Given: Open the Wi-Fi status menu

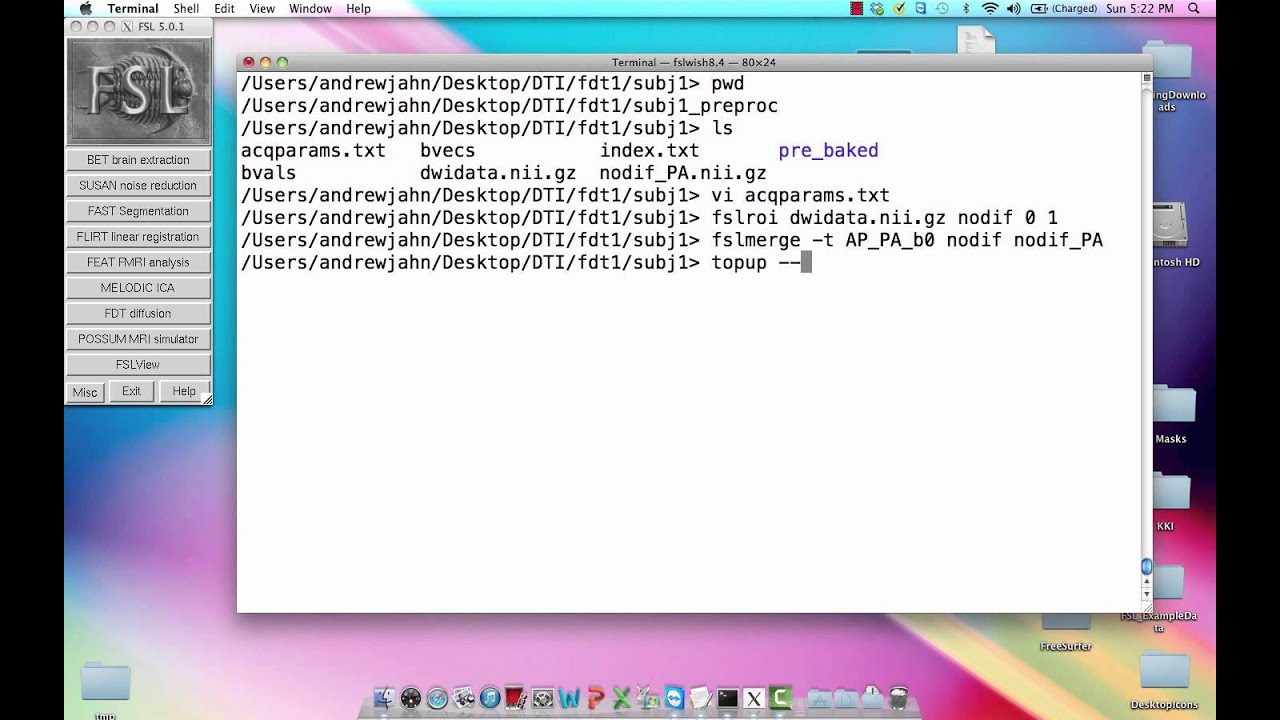Looking at the screenshot, I should (x=990, y=8).
